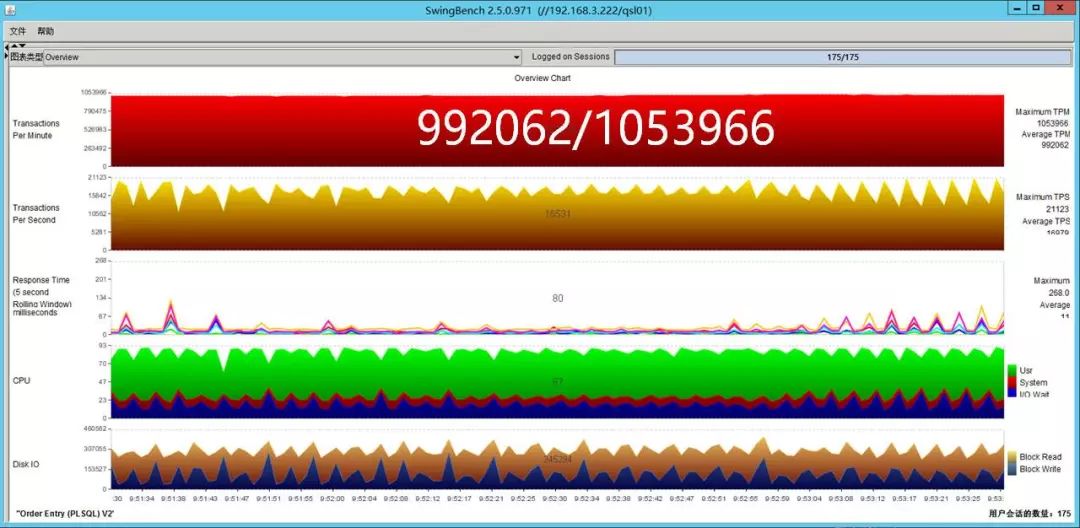Click the Logged on Sessions progress bar
This screenshot has height=528, width=1080.
click(842, 57)
